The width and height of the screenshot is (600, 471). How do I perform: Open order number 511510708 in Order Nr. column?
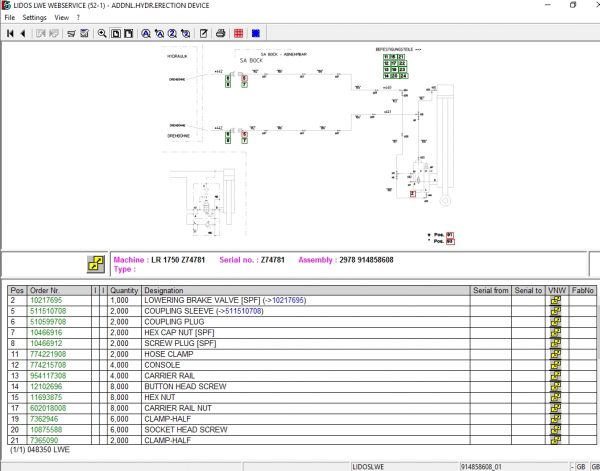tap(48, 311)
